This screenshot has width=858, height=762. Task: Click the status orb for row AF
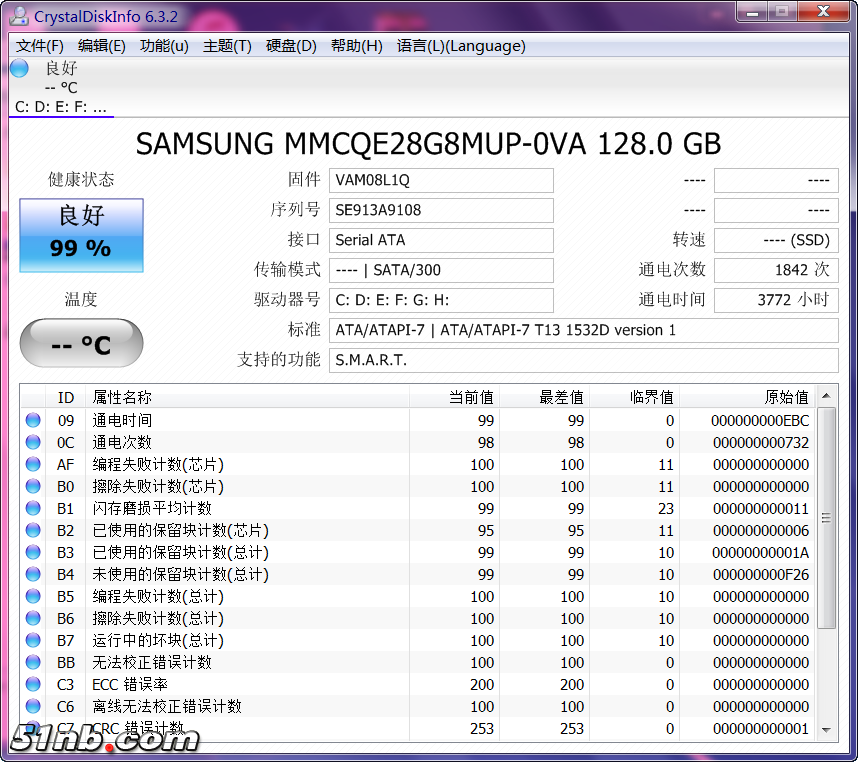(x=33, y=465)
